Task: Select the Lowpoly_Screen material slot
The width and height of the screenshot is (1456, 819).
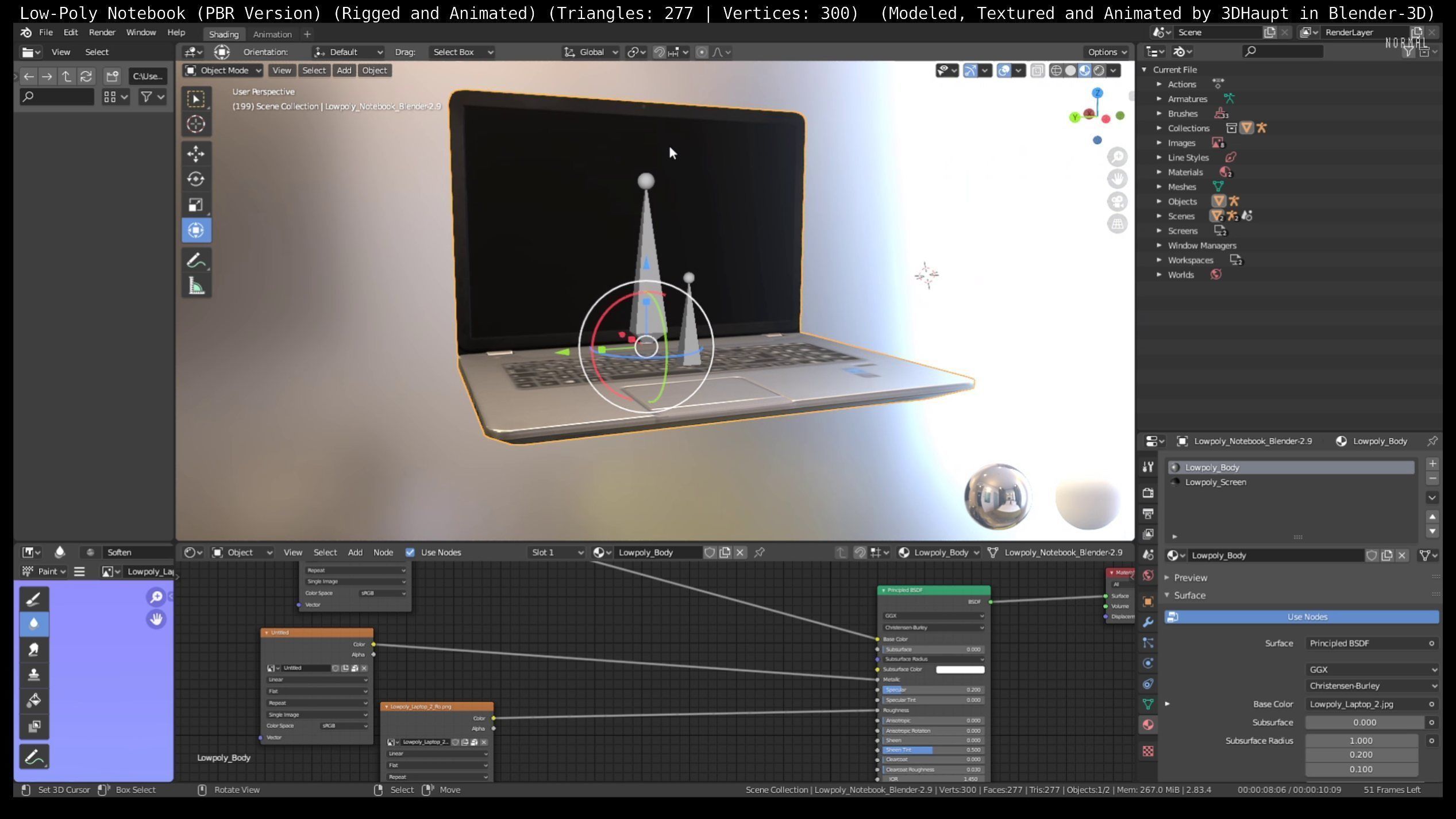Action: point(1215,482)
